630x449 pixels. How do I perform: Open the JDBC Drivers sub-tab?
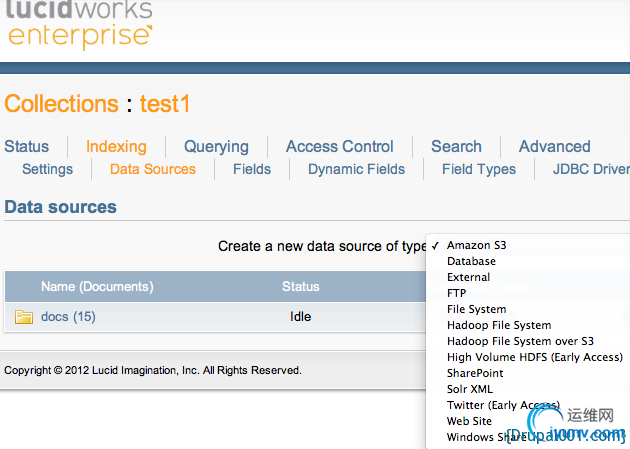tap(591, 169)
